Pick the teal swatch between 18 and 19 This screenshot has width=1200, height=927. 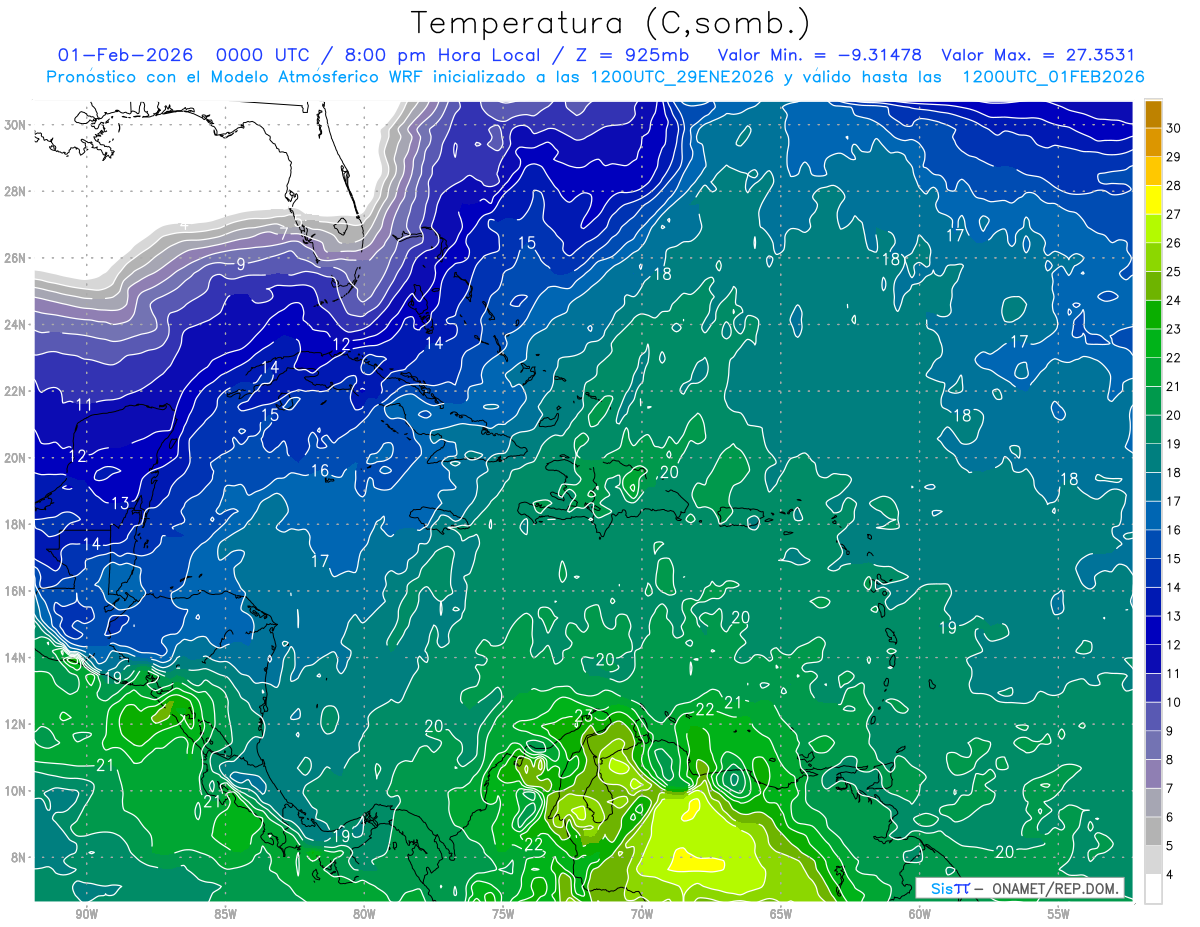1154,458
